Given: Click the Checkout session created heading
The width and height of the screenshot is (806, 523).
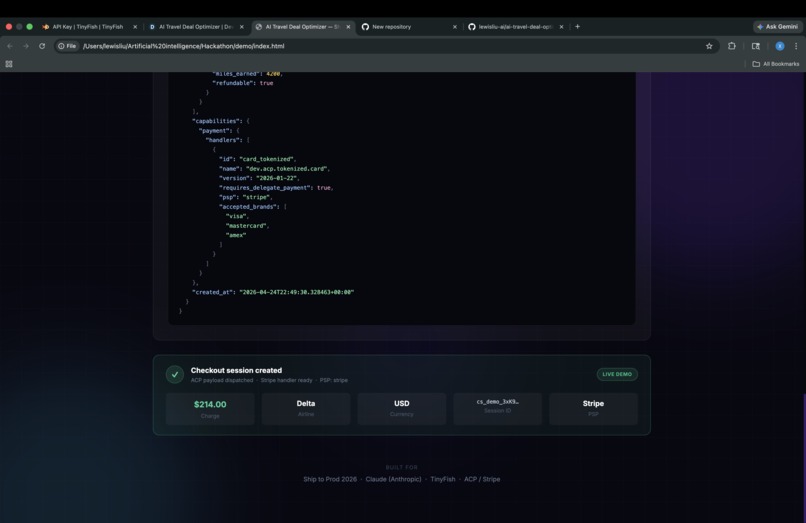Looking at the screenshot, I should tap(236, 370).
